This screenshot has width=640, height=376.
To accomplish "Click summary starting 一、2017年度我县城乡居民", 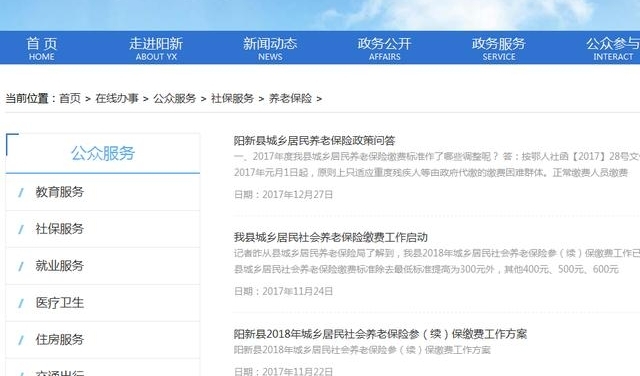I will 437,165.
